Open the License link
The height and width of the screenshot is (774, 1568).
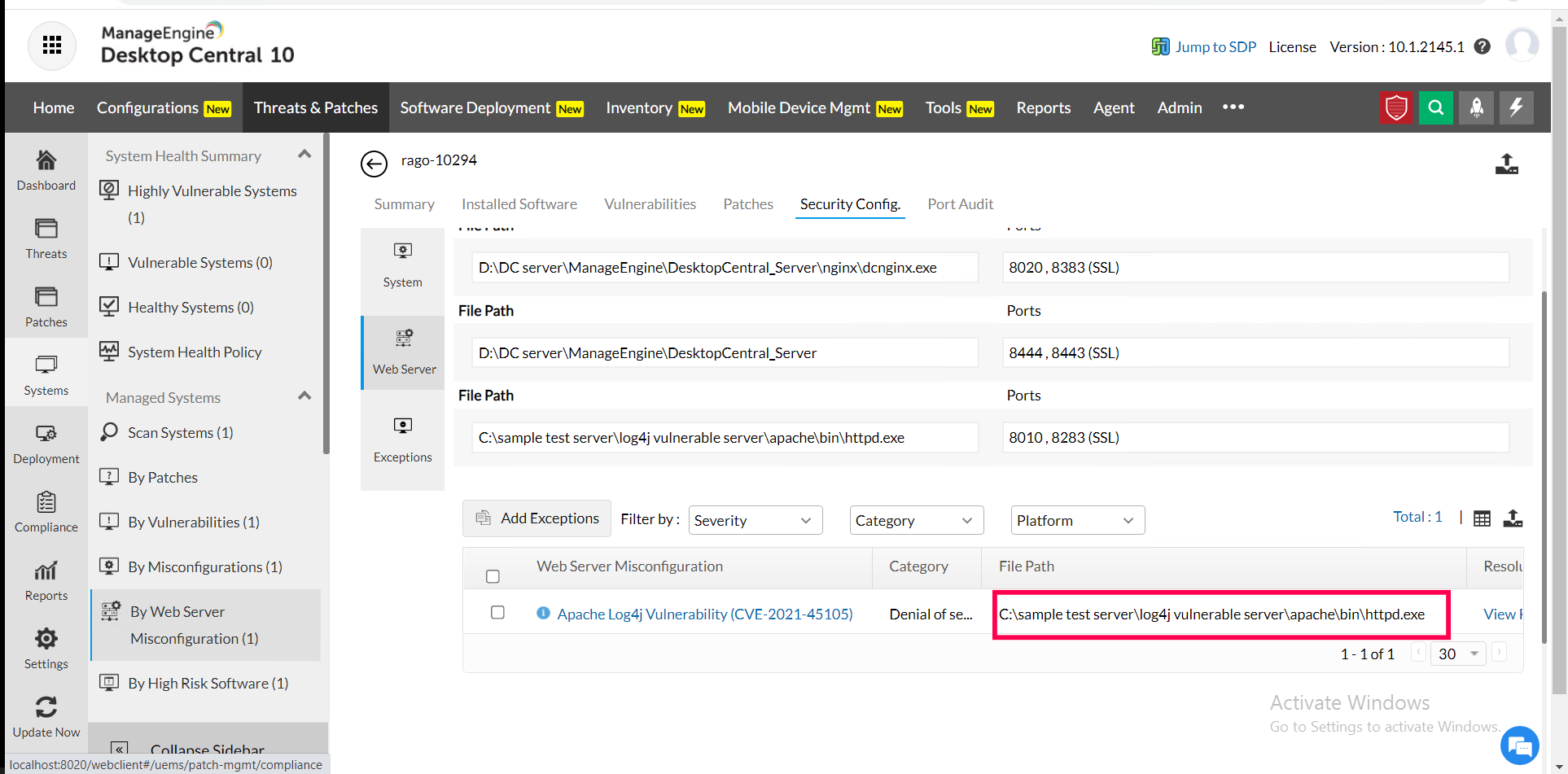[1292, 46]
